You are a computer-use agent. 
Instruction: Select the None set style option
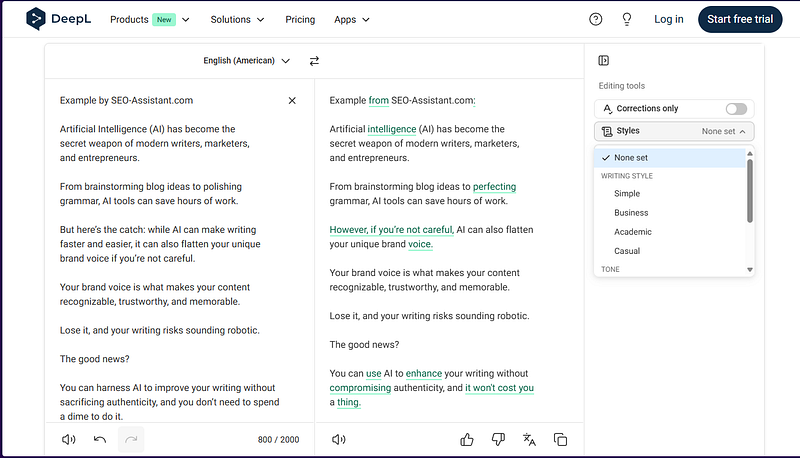[x=669, y=158]
